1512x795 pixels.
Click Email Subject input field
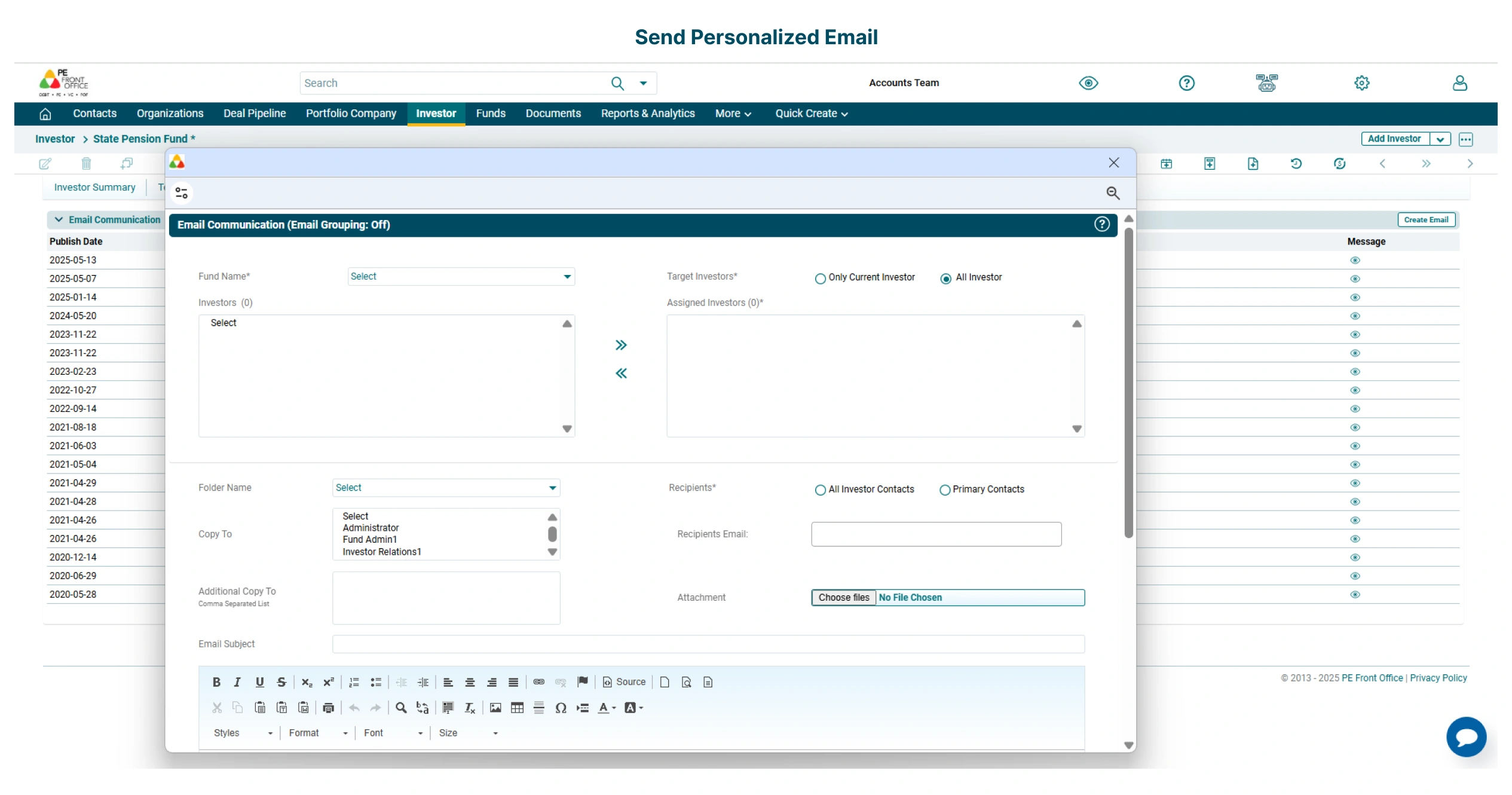coord(708,644)
